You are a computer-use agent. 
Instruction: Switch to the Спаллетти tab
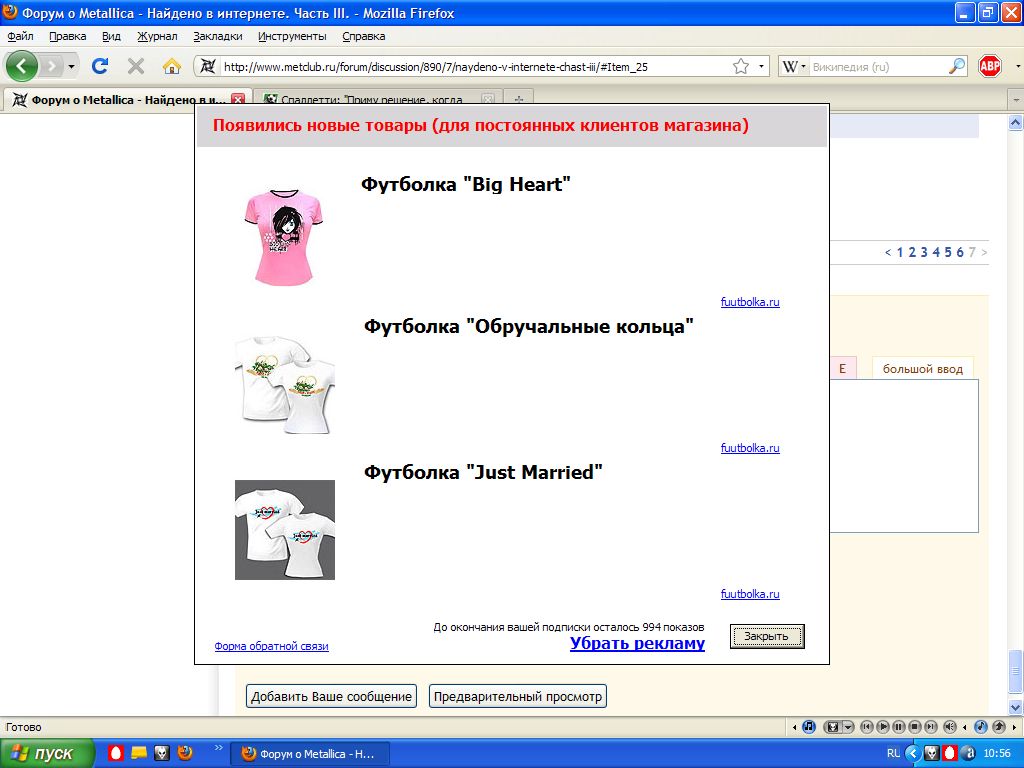370,100
